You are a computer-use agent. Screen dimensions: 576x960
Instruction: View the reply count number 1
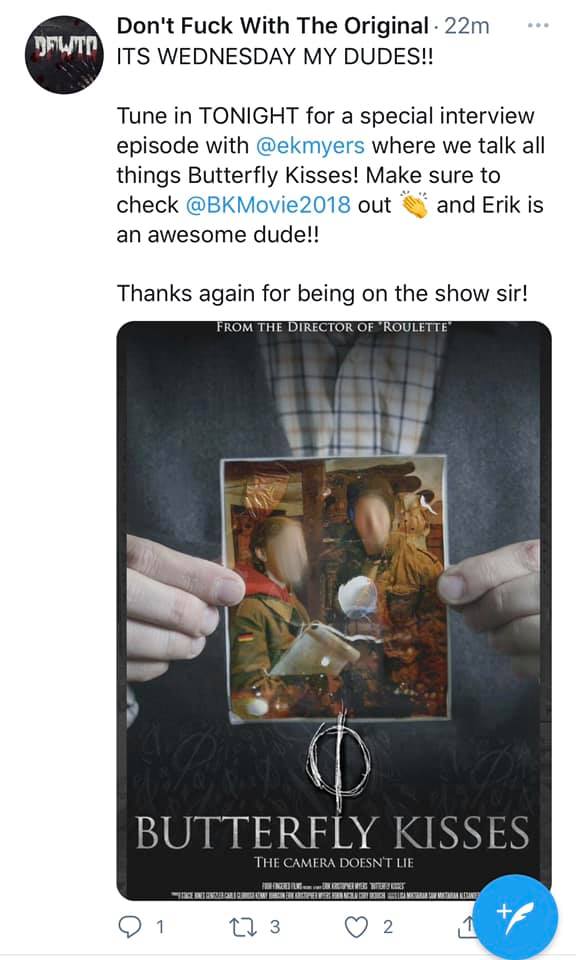coord(160,927)
